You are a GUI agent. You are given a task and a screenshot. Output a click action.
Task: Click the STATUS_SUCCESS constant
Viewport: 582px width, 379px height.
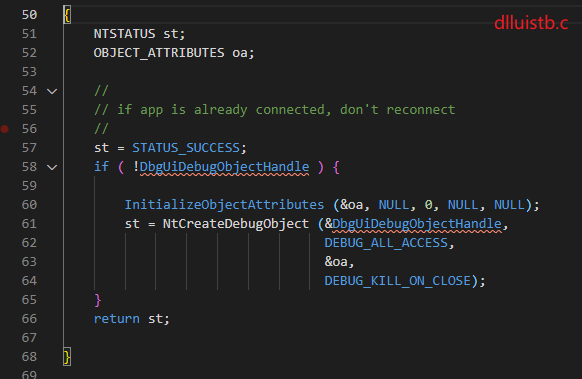(186, 148)
